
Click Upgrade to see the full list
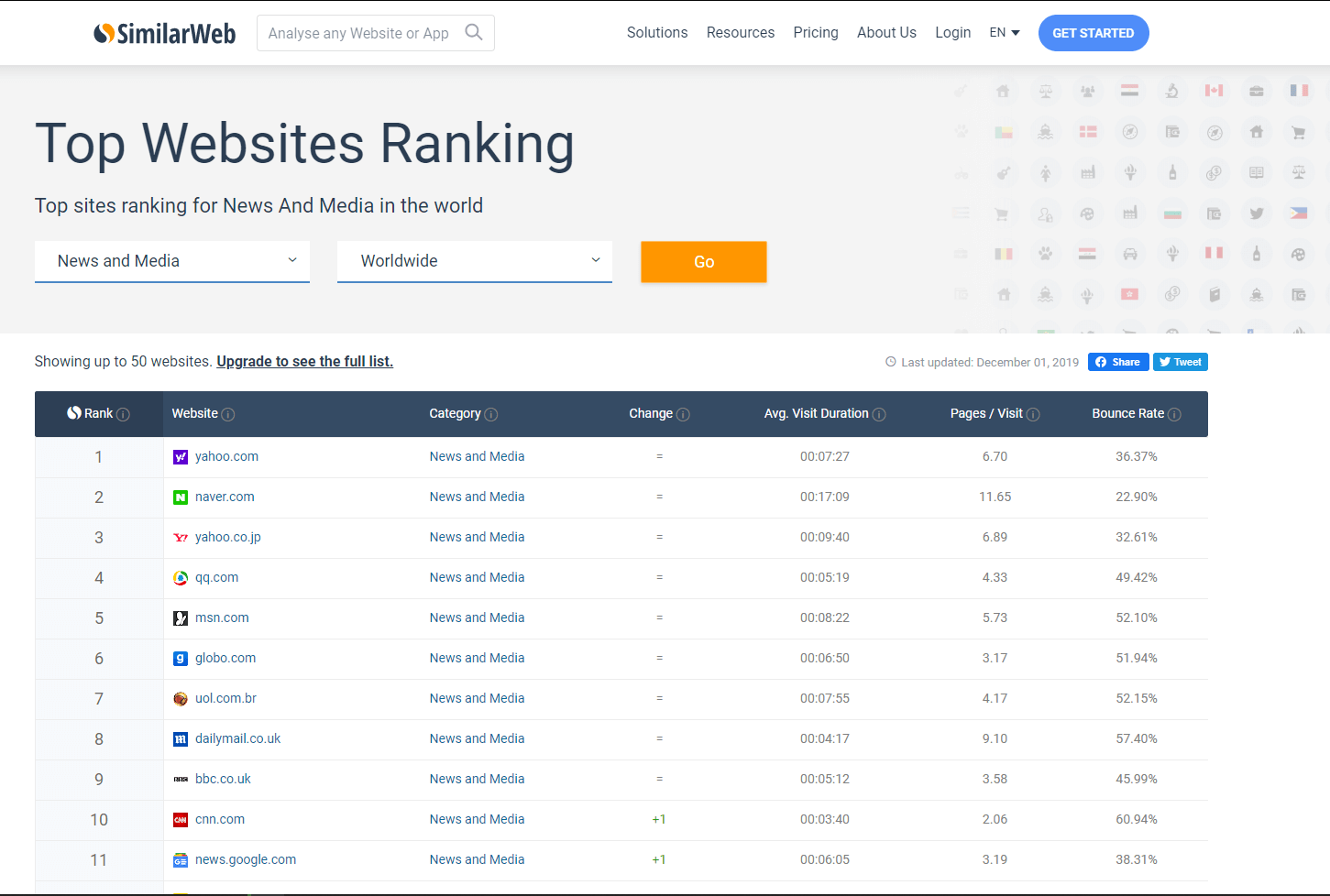pos(304,361)
